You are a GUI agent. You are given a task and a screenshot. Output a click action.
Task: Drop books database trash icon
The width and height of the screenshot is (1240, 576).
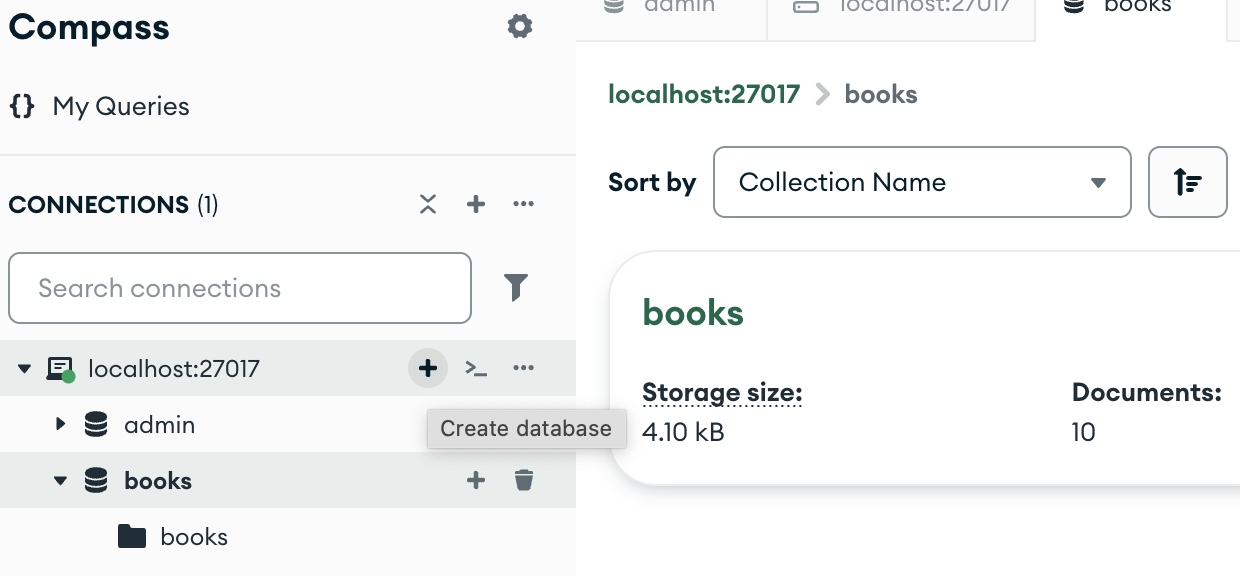click(524, 481)
